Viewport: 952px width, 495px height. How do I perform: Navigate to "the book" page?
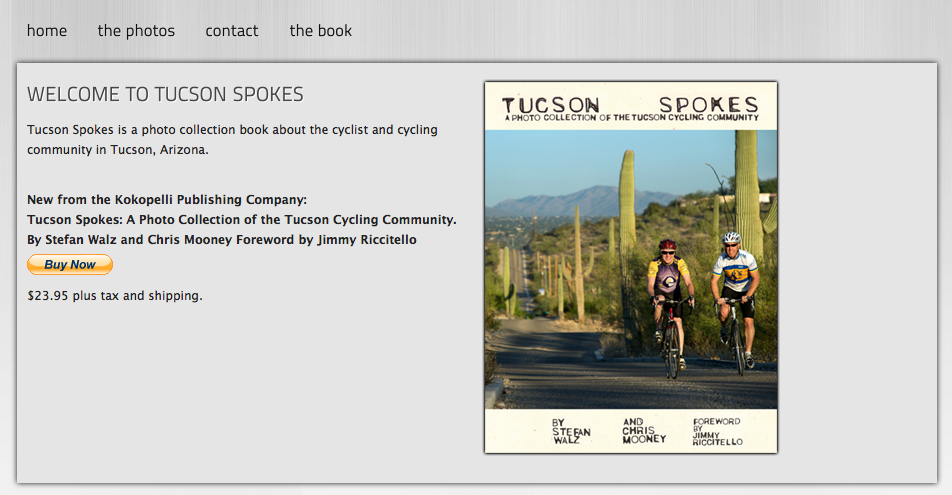coord(321,30)
